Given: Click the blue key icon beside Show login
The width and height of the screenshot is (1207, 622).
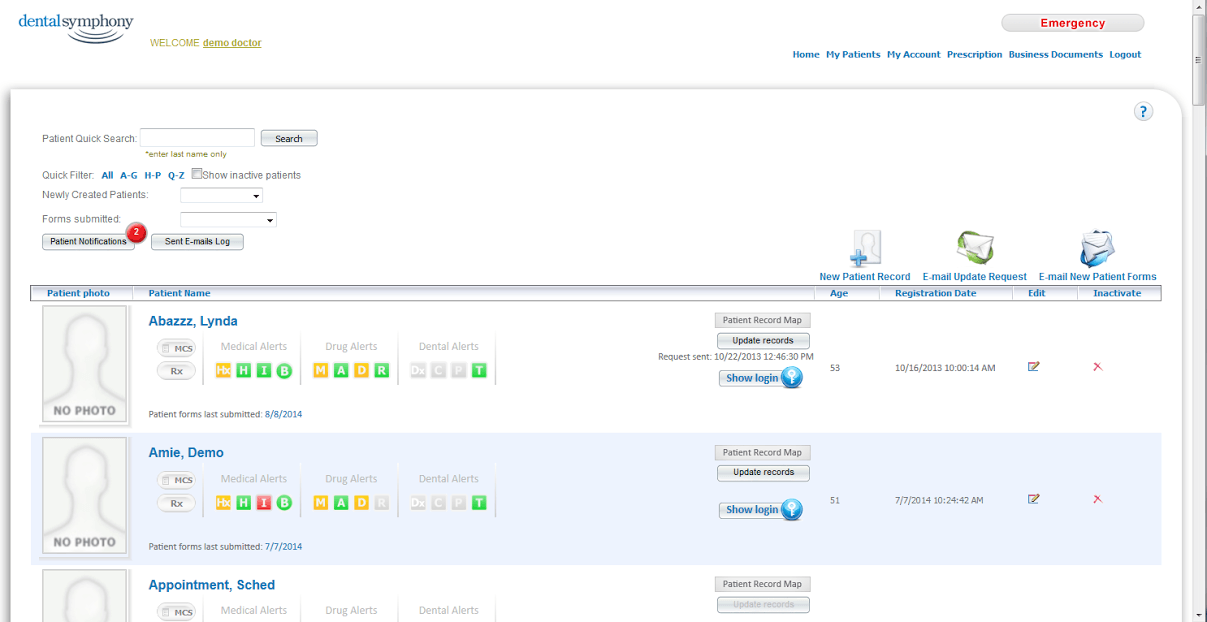Looking at the screenshot, I should pyautogui.click(x=791, y=378).
